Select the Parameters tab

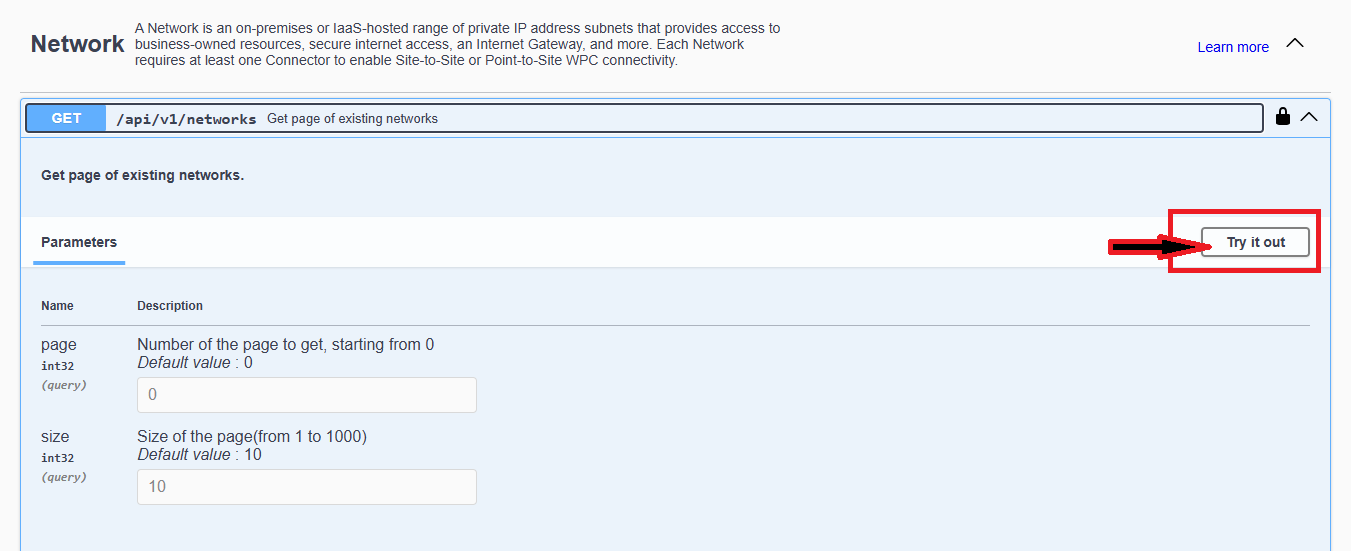tap(79, 242)
